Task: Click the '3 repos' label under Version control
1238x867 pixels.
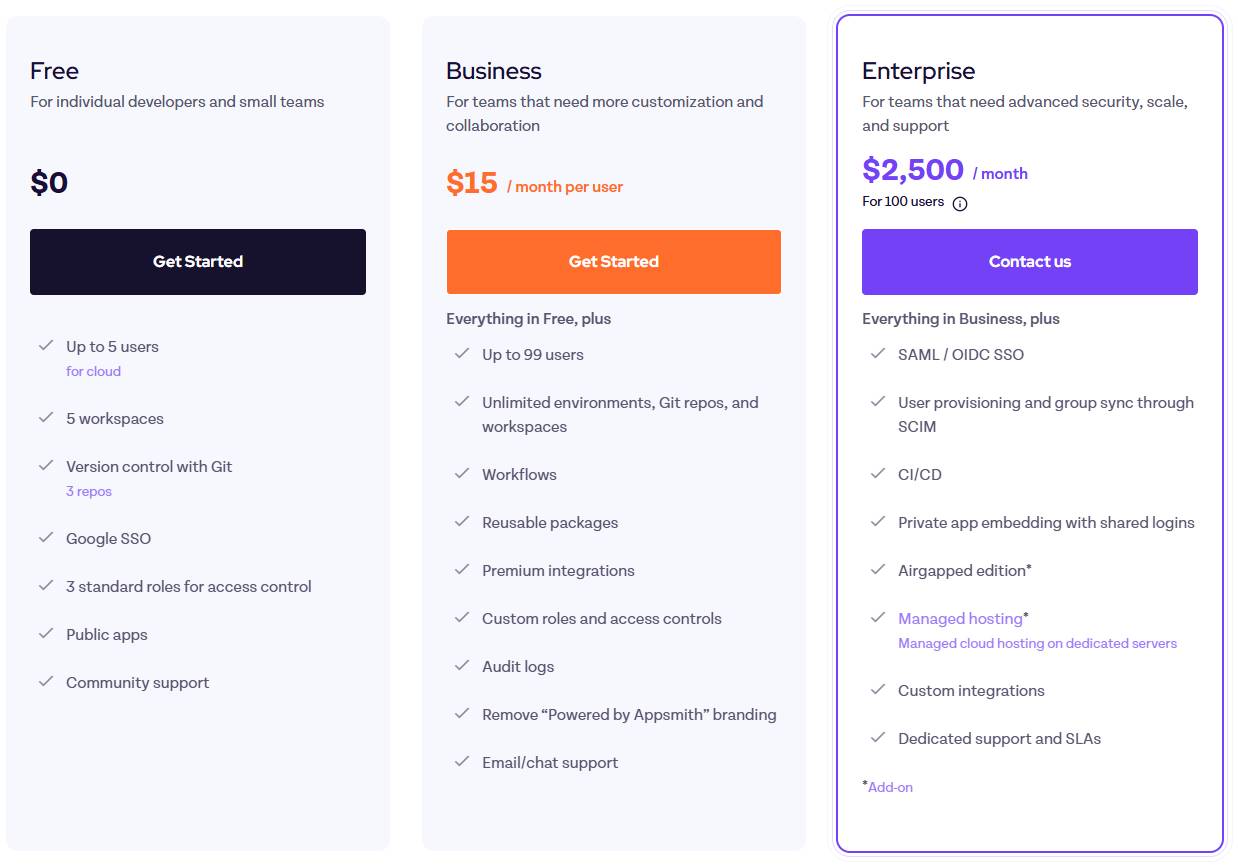Action: pos(88,490)
